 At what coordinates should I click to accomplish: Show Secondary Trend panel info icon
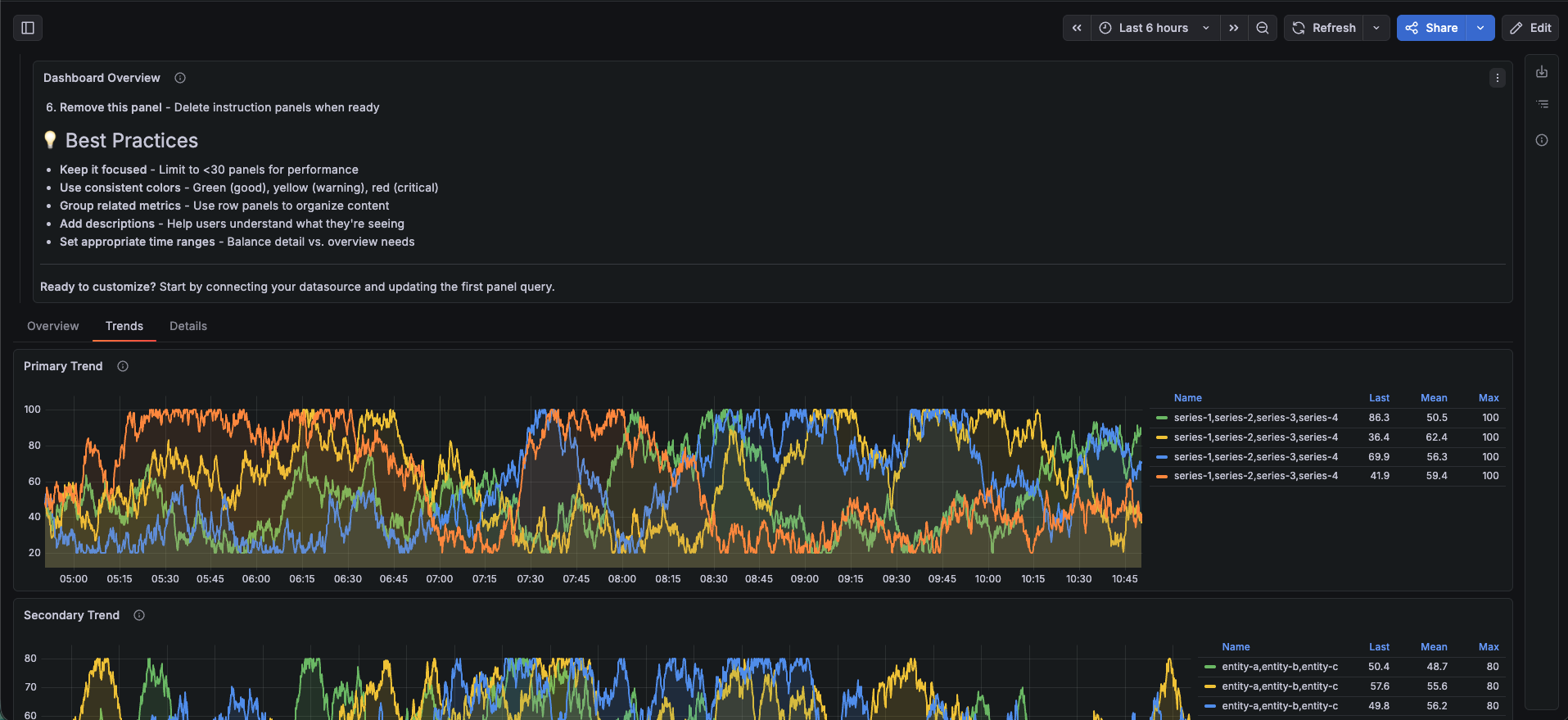(139, 615)
